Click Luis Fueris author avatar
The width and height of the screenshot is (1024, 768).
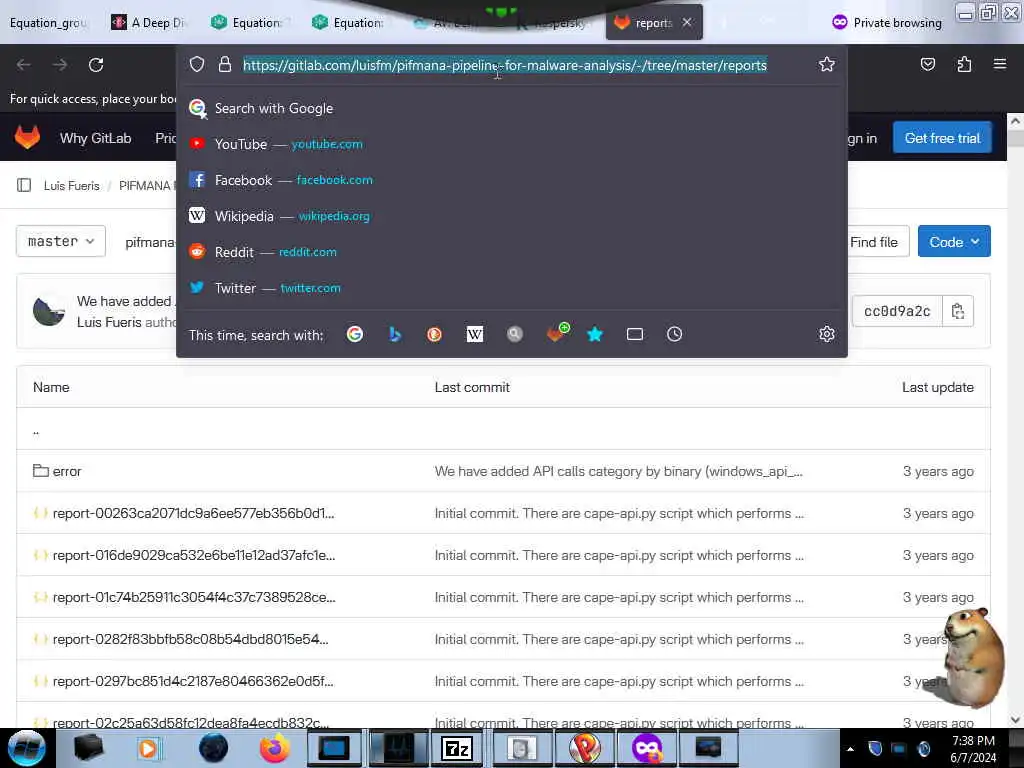[49, 312]
